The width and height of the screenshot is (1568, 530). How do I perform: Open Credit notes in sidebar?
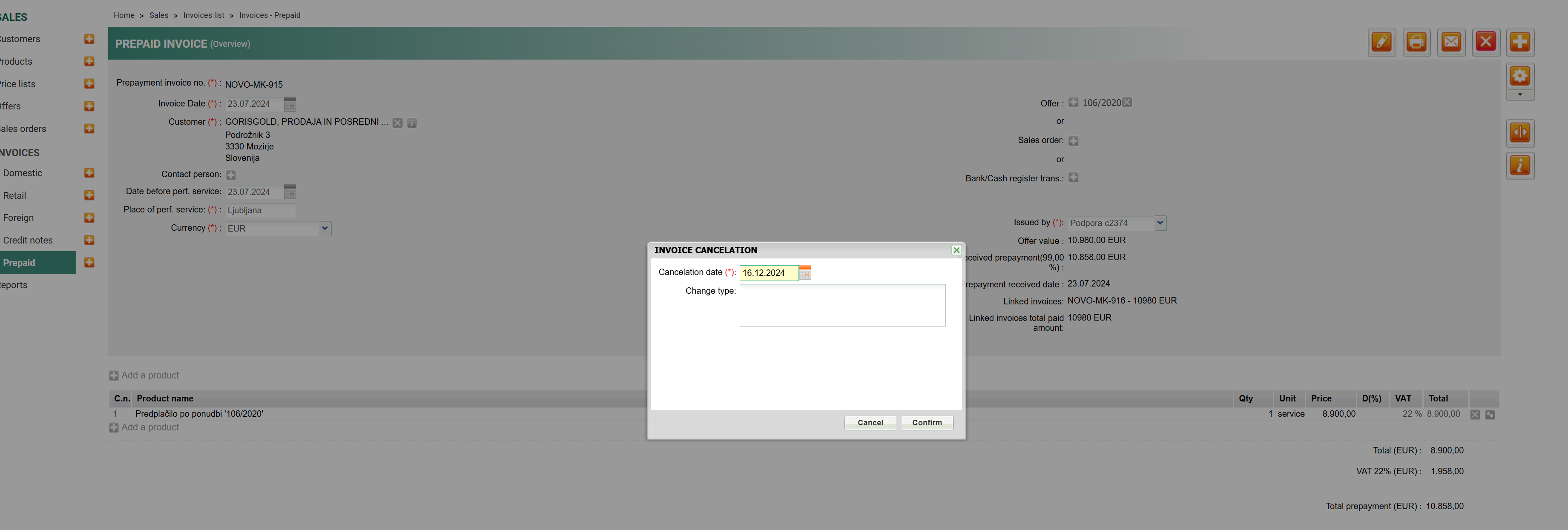28,241
